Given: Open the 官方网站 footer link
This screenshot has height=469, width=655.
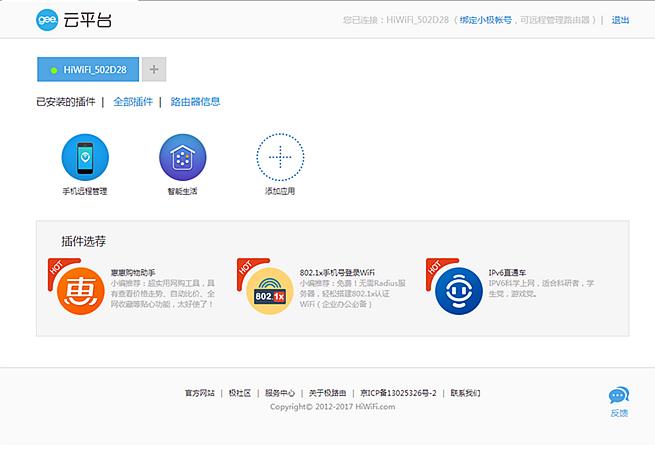Looking at the screenshot, I should coord(200,393).
